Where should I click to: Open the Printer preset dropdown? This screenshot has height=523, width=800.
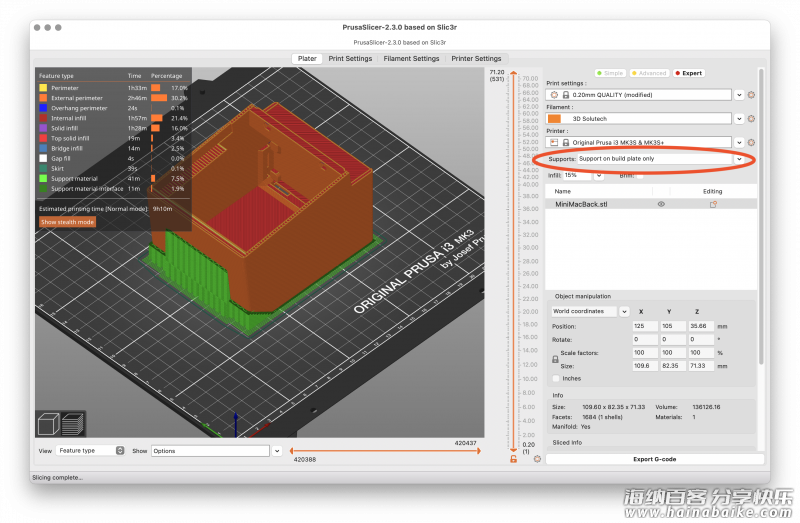(739, 142)
